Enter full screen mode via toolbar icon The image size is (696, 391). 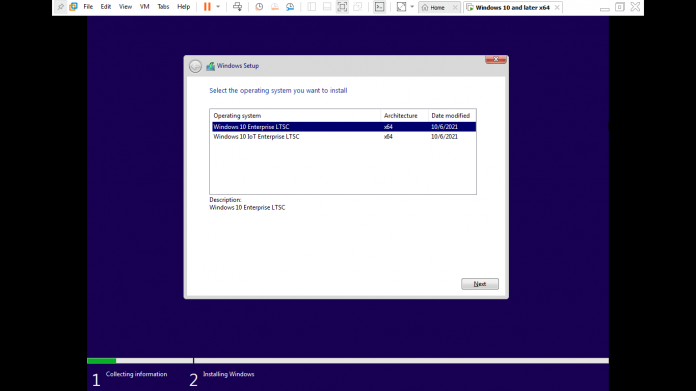[342, 7]
